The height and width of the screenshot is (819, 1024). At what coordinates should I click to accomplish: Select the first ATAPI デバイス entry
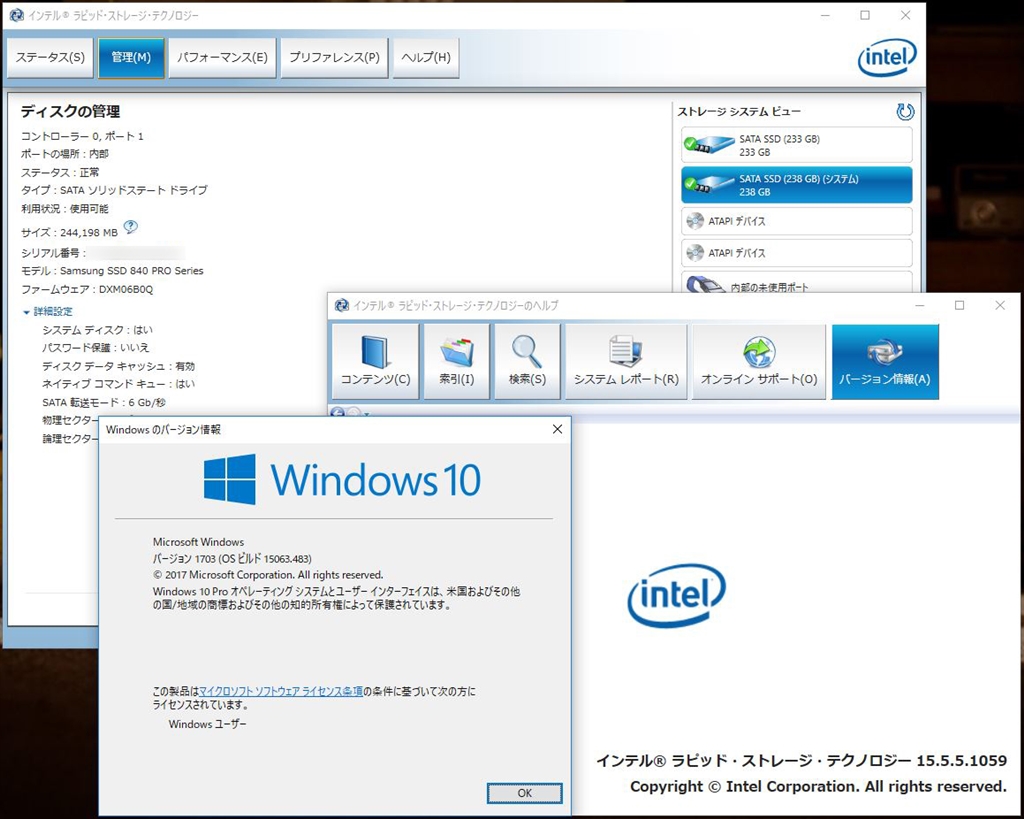[x=796, y=221]
